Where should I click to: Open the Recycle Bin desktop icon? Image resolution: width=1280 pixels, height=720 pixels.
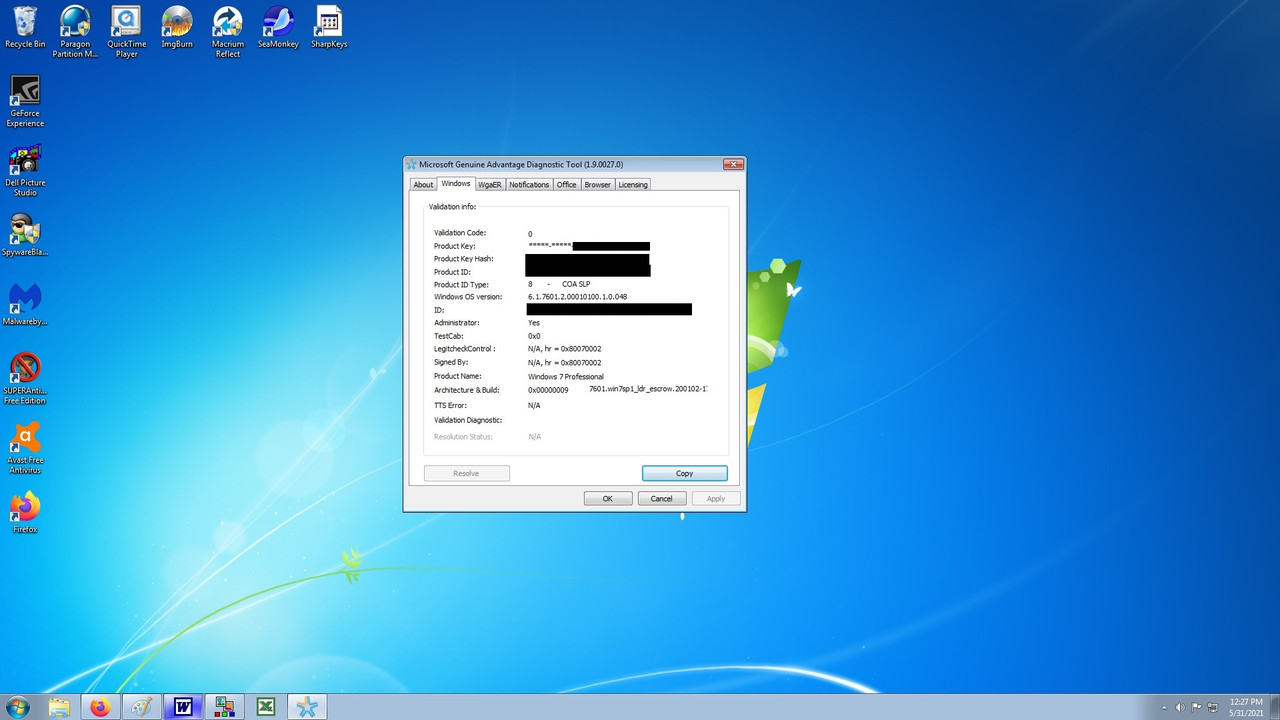25,27
